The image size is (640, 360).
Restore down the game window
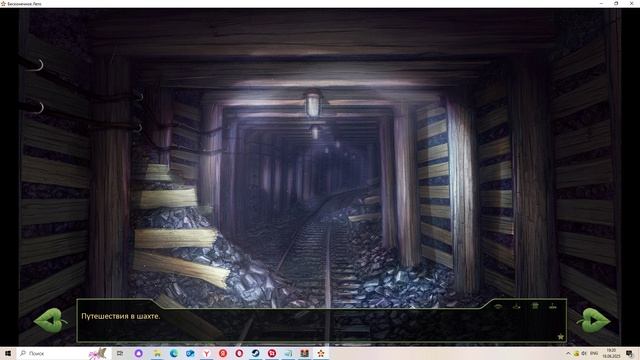(x=616, y=3)
